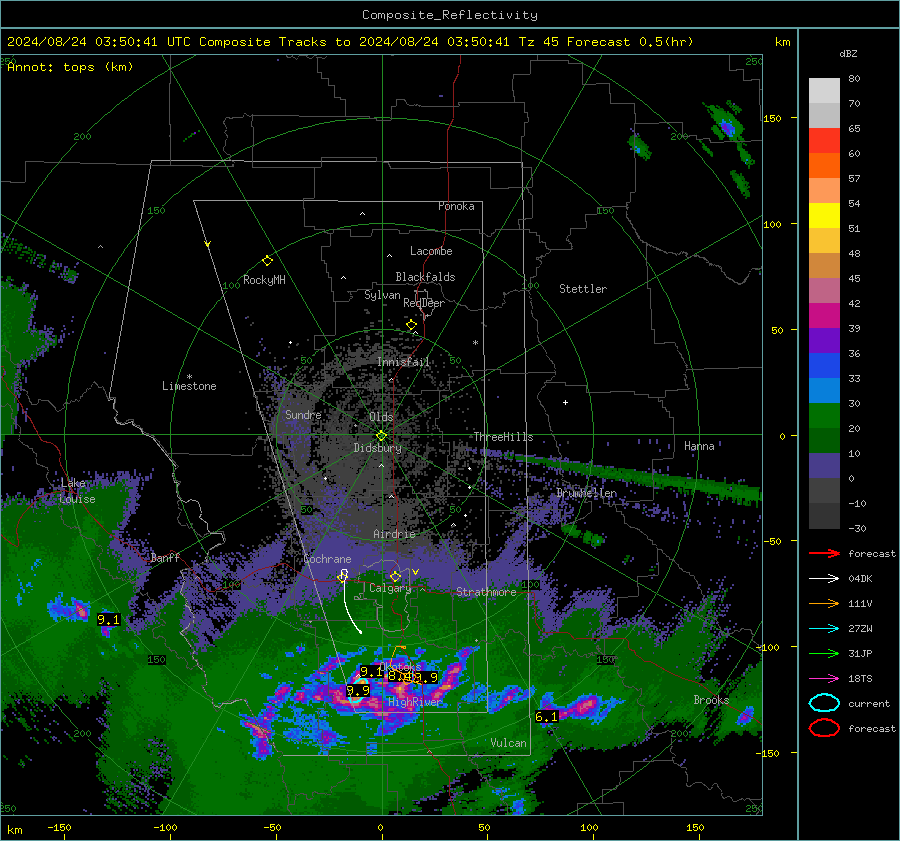Click the green 31JP track arrow
The height and width of the screenshot is (841, 900).
824,653
